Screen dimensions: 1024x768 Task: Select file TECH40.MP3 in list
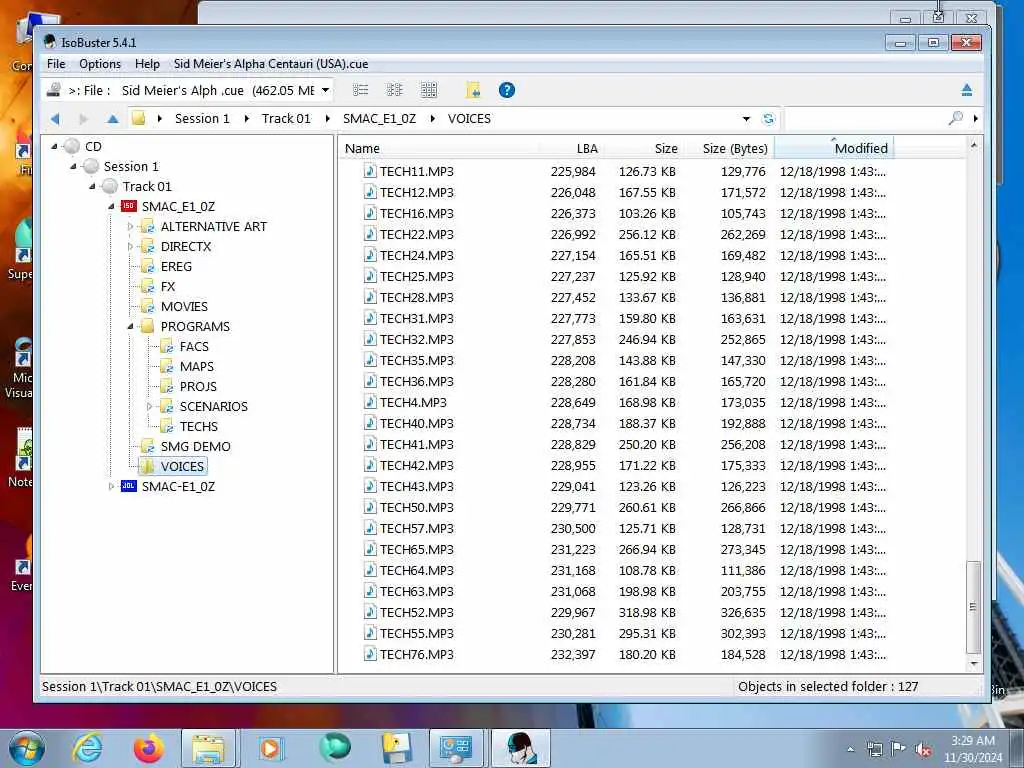click(x=417, y=423)
